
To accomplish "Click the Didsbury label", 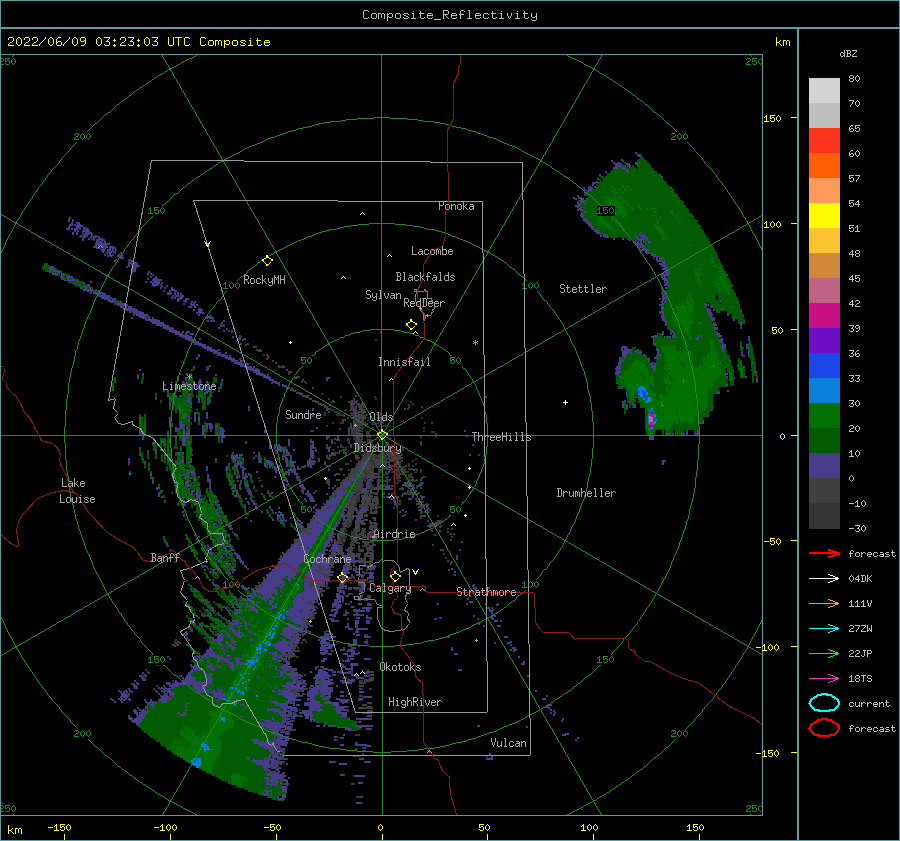I will [378, 448].
